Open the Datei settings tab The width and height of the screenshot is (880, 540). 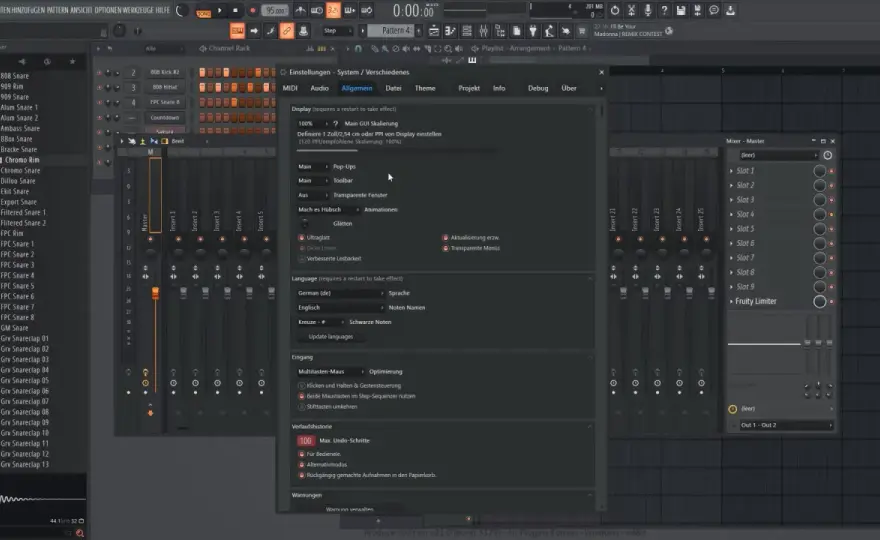[393, 88]
